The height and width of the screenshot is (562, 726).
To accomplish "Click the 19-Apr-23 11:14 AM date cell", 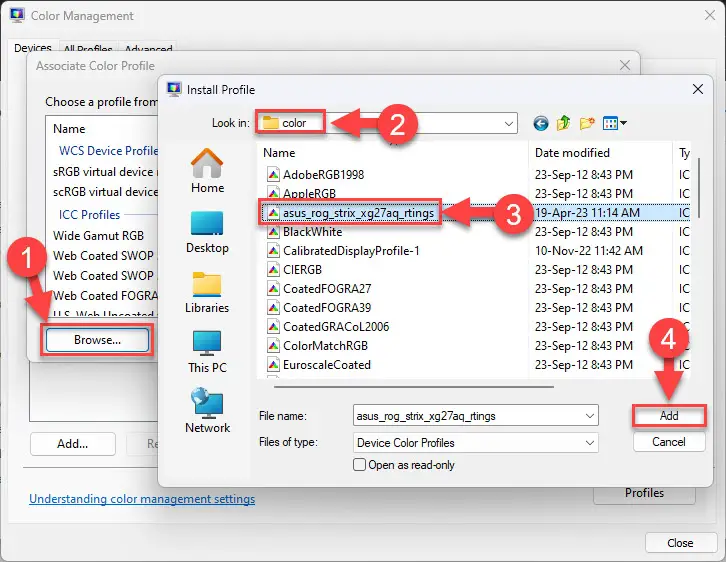I will (587, 212).
